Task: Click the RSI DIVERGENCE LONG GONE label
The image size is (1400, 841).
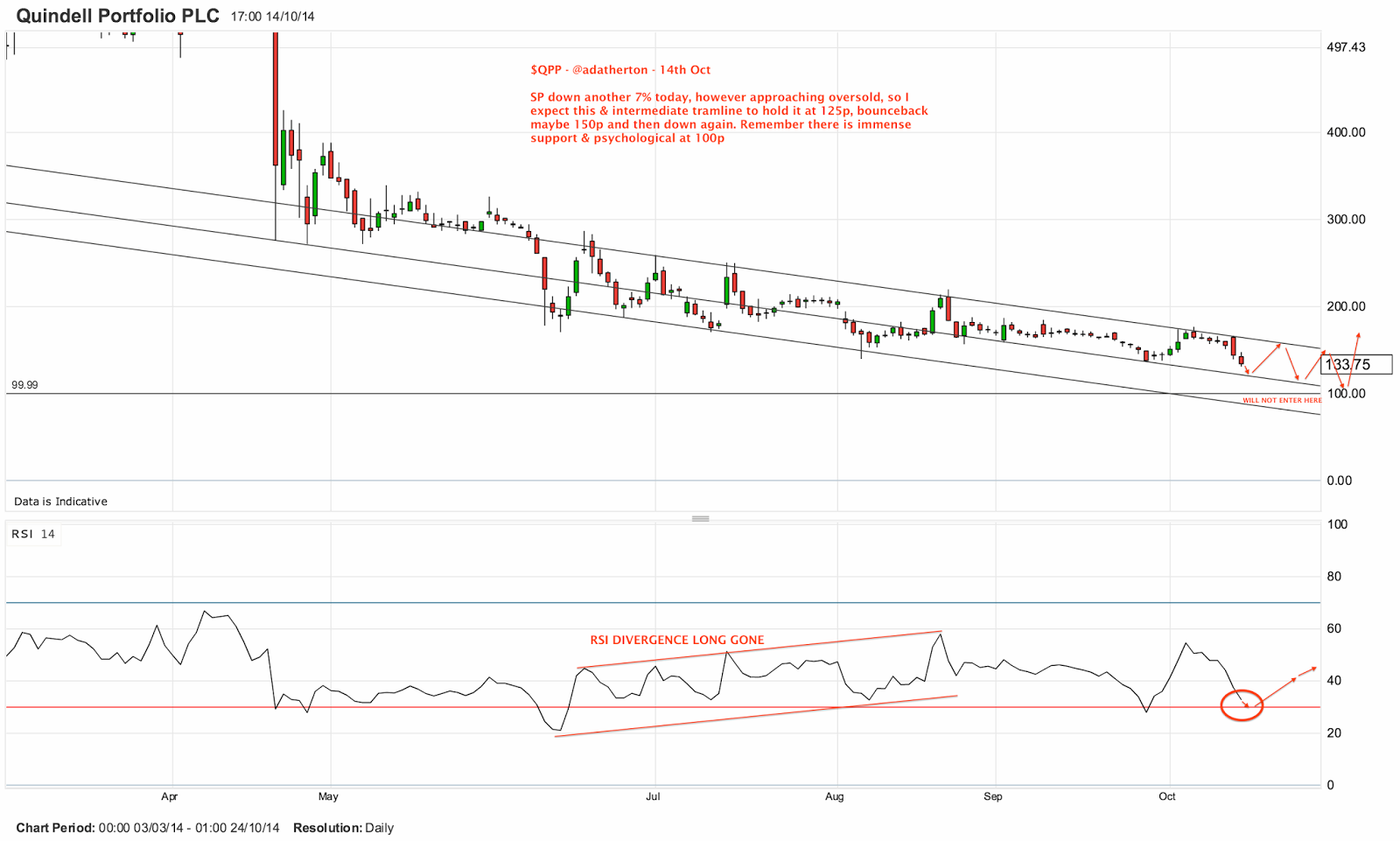Action: 677,640
